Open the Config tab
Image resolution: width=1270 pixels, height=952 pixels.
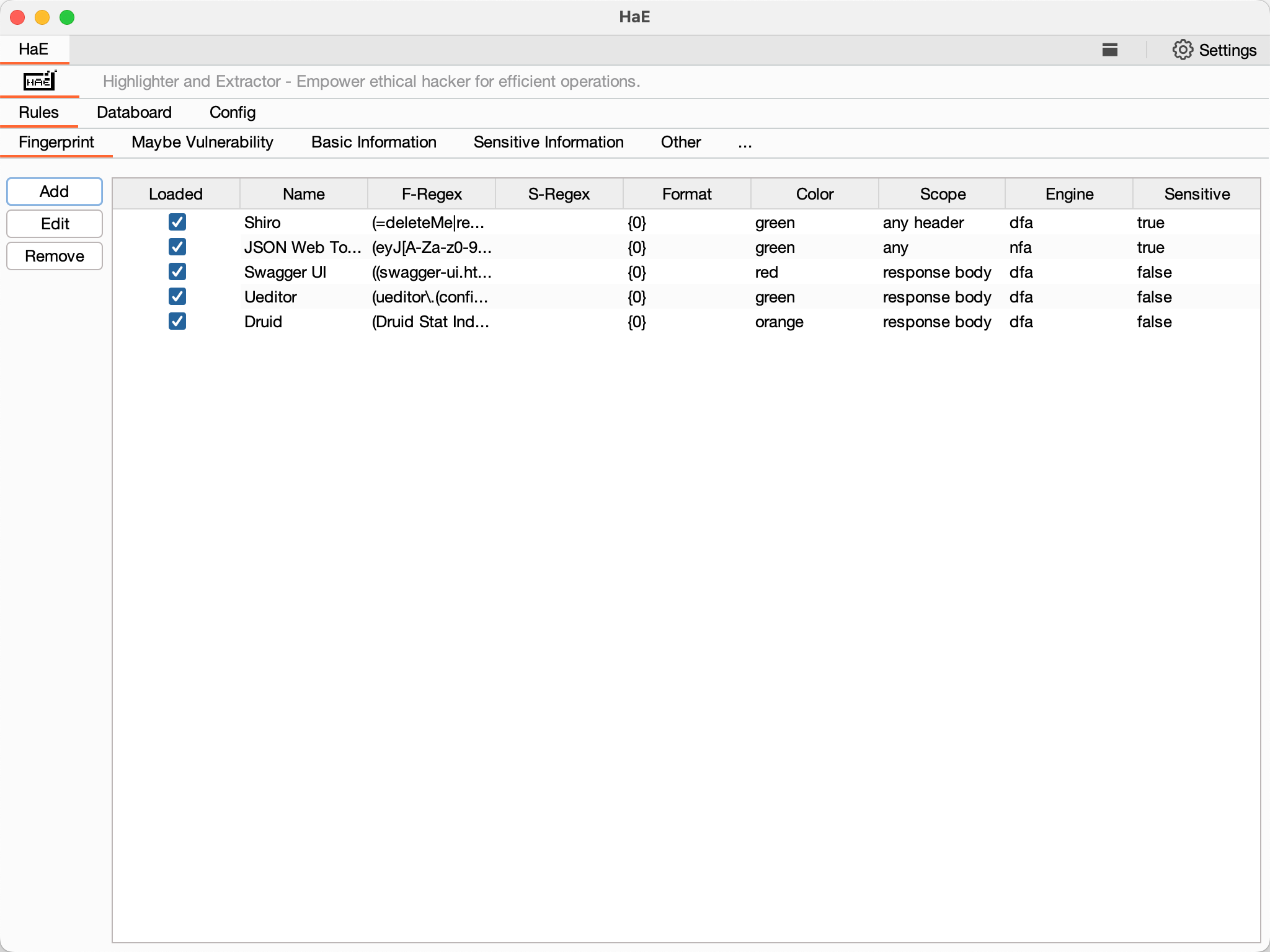click(232, 112)
